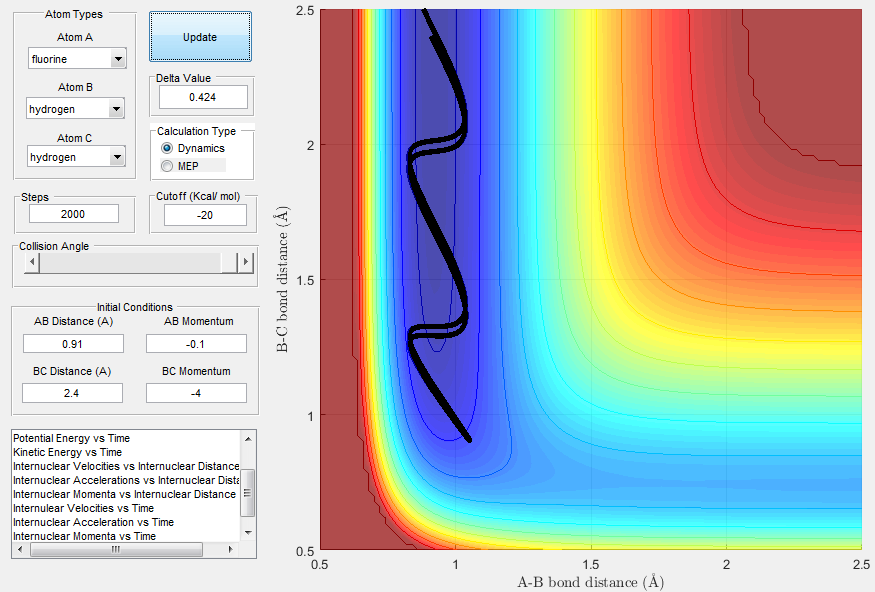Click the Update button
The height and width of the screenshot is (592, 875).
[200, 37]
